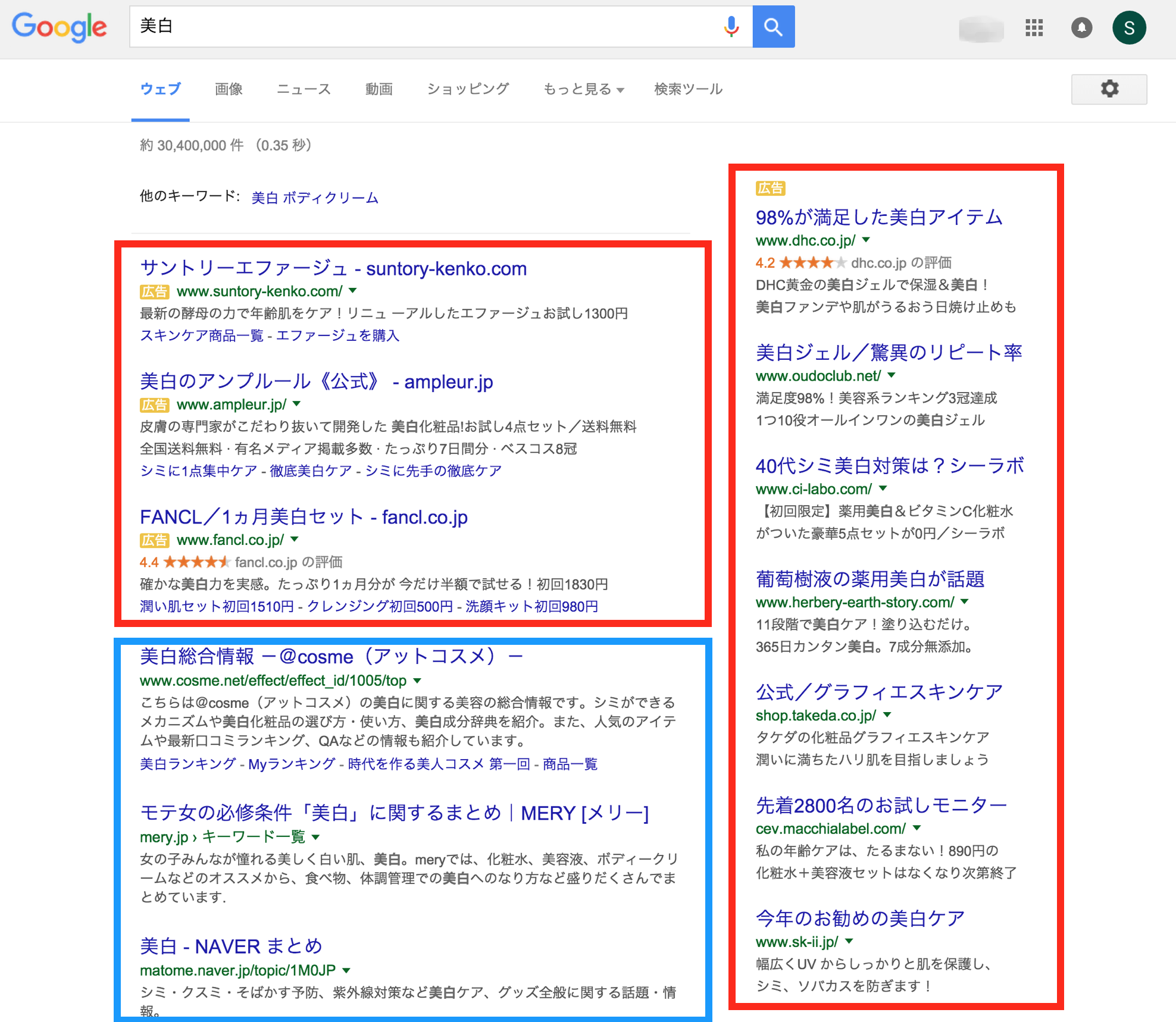Expand arrow next to www.ampleur.jp/
Screen dimensions: 1176x1022
[x=296, y=404]
